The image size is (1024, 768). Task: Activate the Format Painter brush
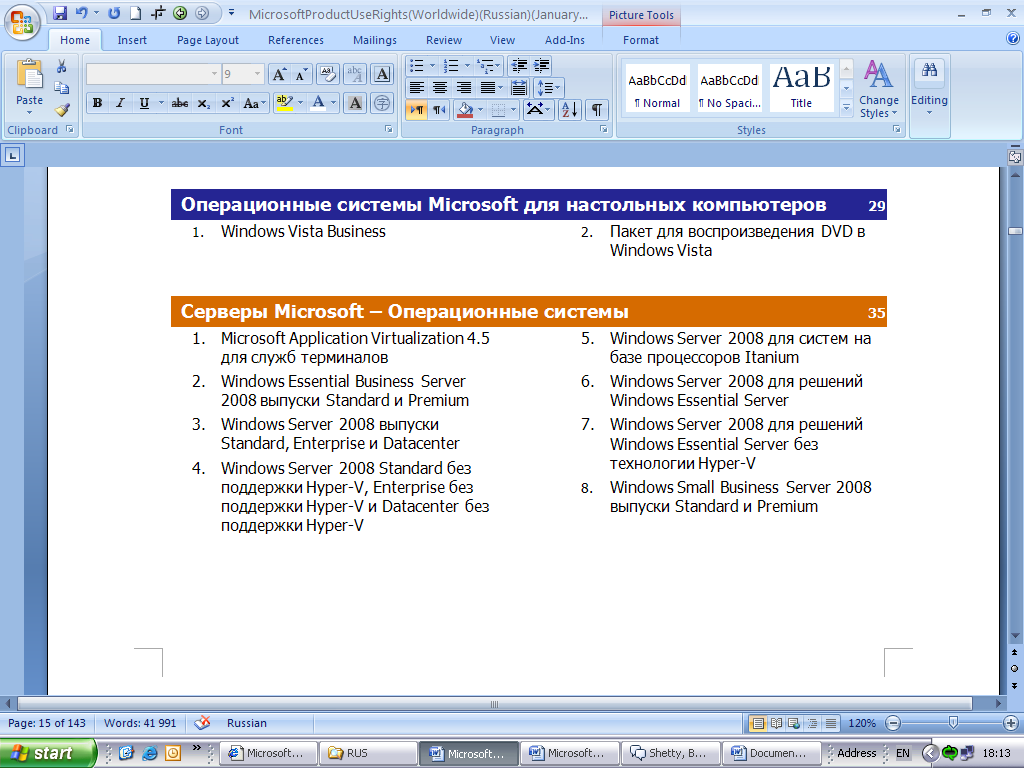coord(61,109)
